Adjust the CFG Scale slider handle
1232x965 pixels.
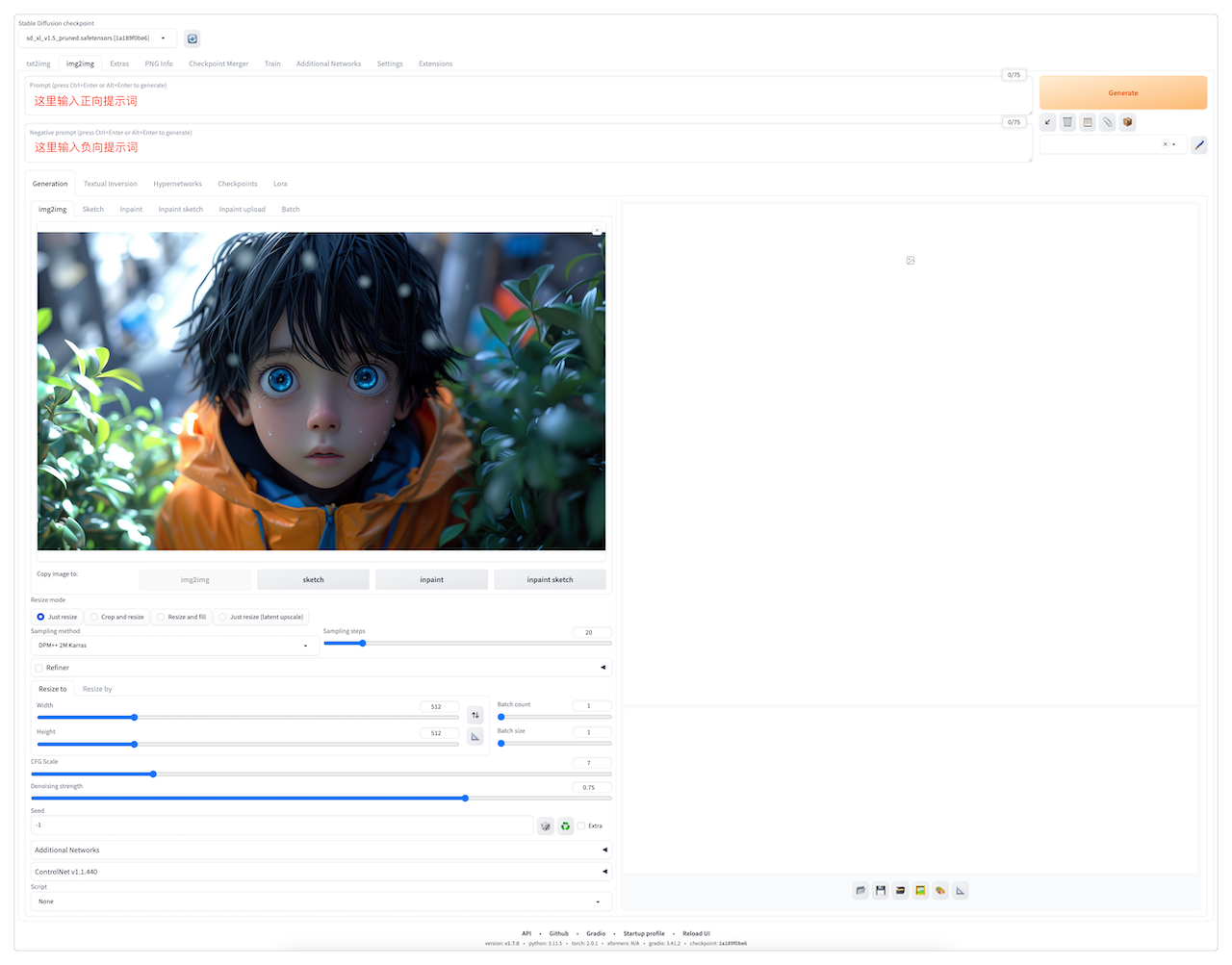153,774
